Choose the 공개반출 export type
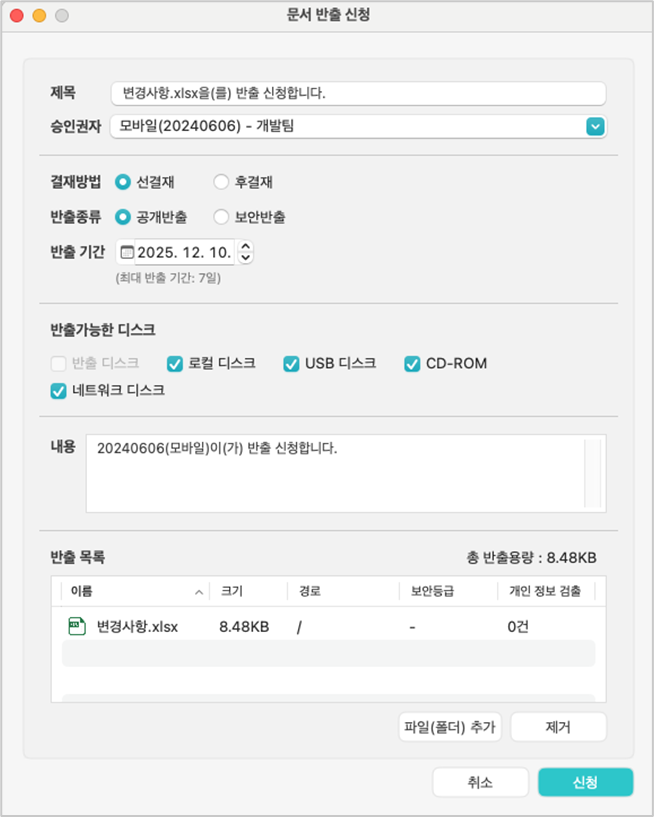Viewport: 654px width, 817px height. tap(123, 217)
